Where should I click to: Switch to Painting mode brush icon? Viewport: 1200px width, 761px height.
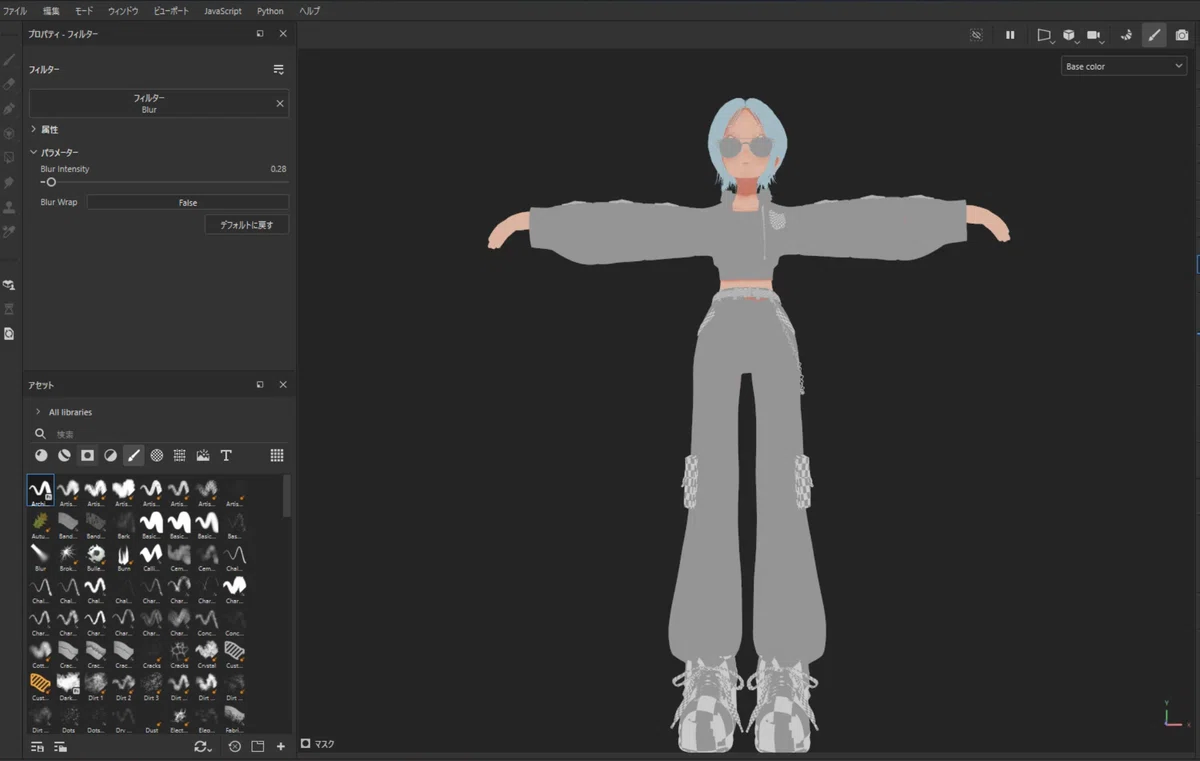[1154, 35]
